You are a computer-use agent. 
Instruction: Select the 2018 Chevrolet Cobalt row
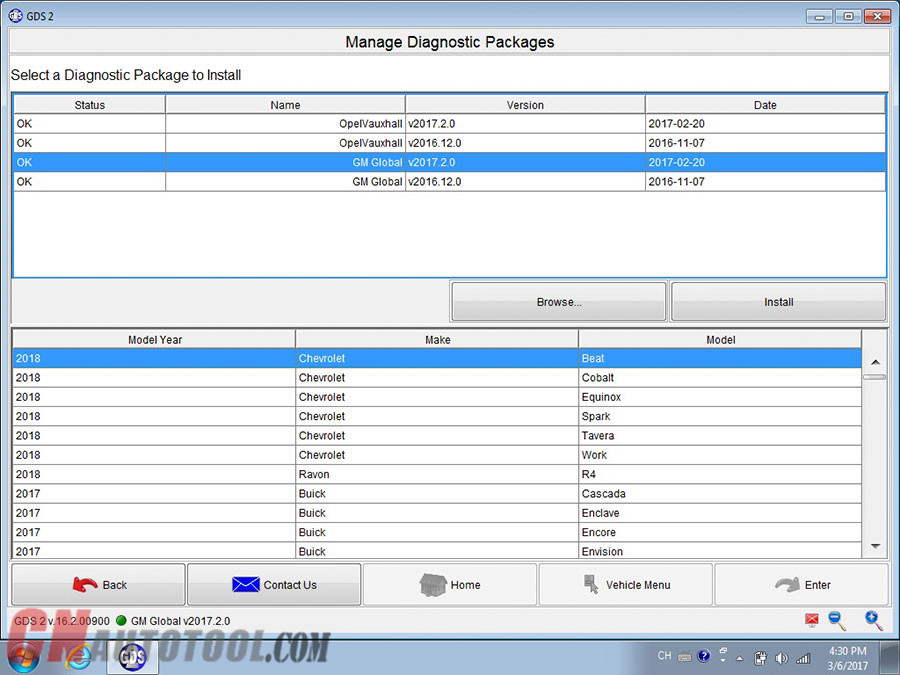[437, 378]
